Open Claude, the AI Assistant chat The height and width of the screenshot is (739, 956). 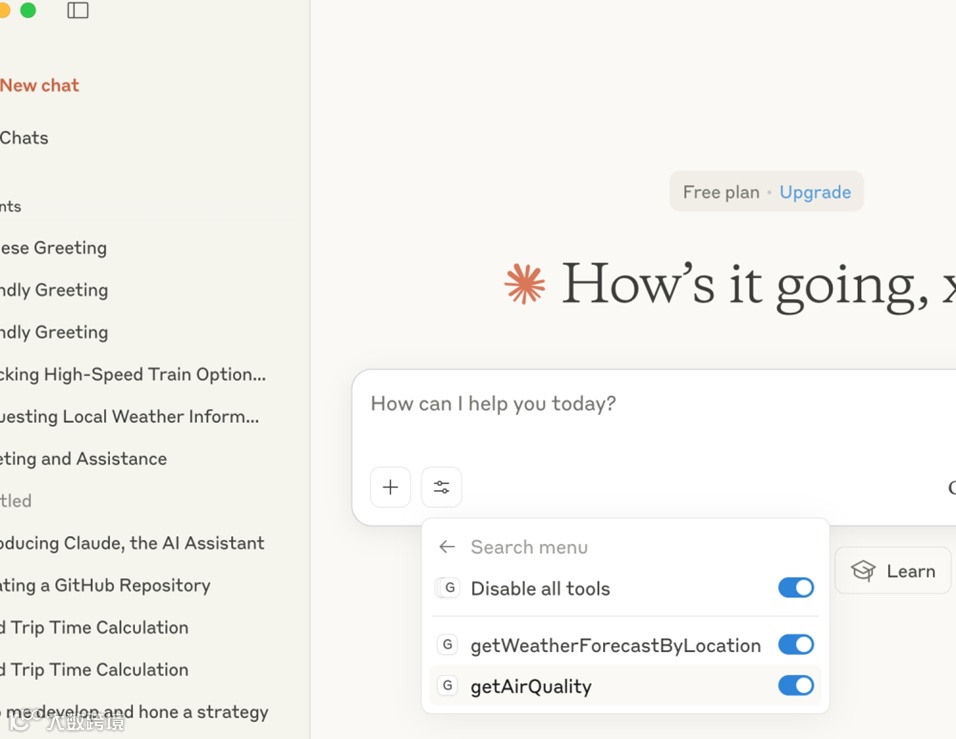pos(132,543)
